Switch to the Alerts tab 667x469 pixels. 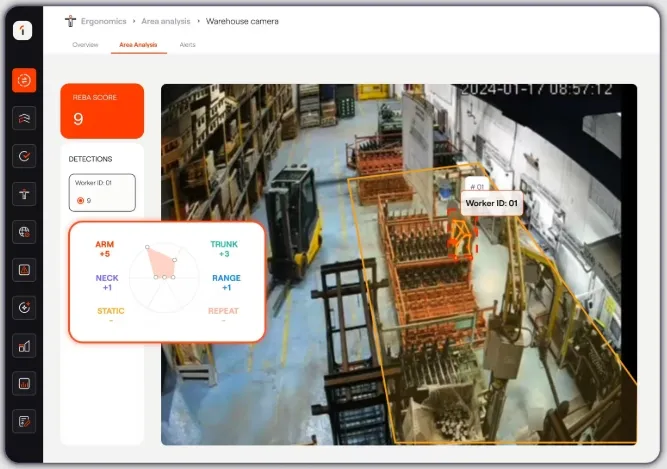click(187, 45)
